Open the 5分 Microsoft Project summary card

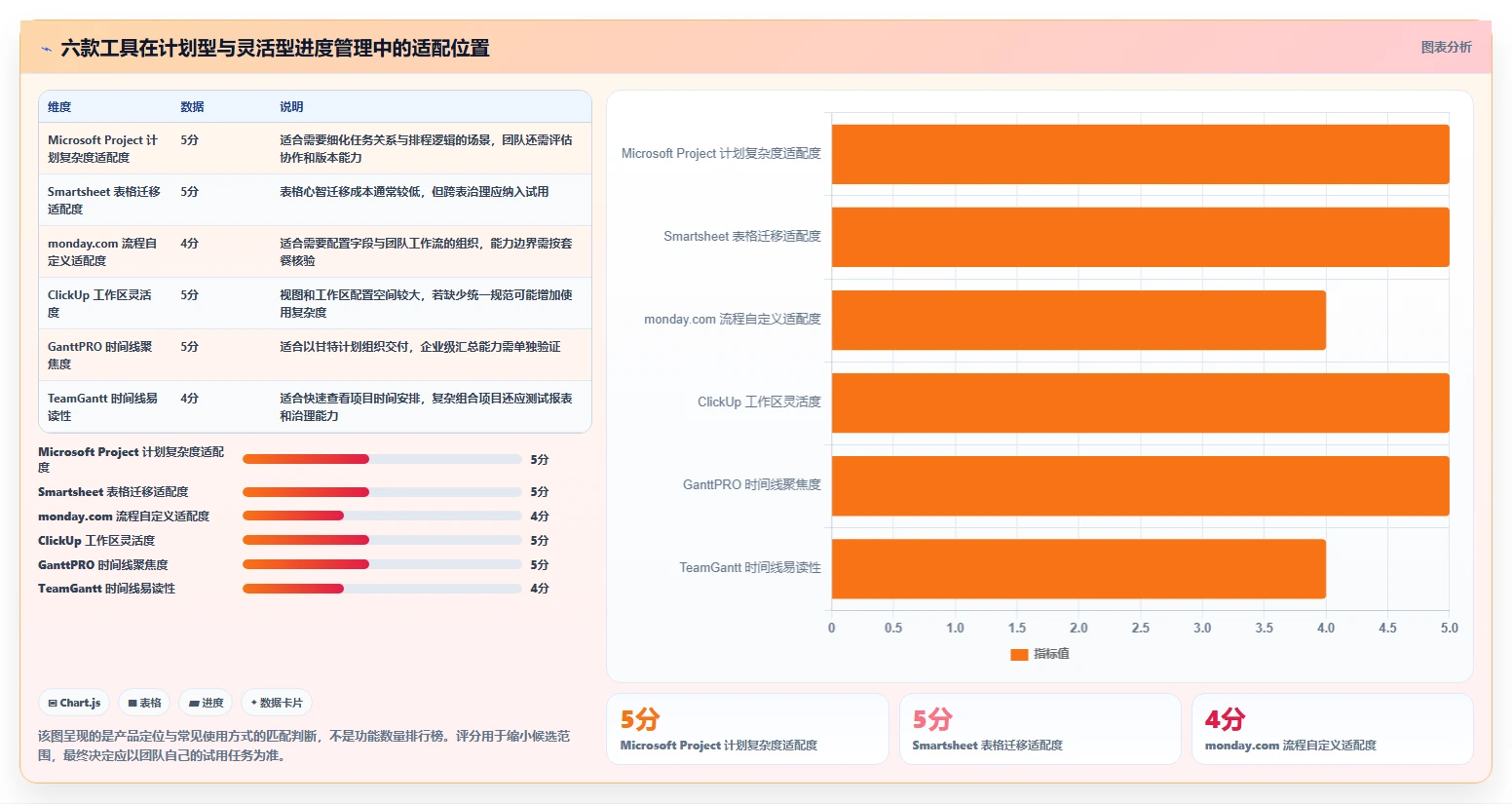(747, 729)
